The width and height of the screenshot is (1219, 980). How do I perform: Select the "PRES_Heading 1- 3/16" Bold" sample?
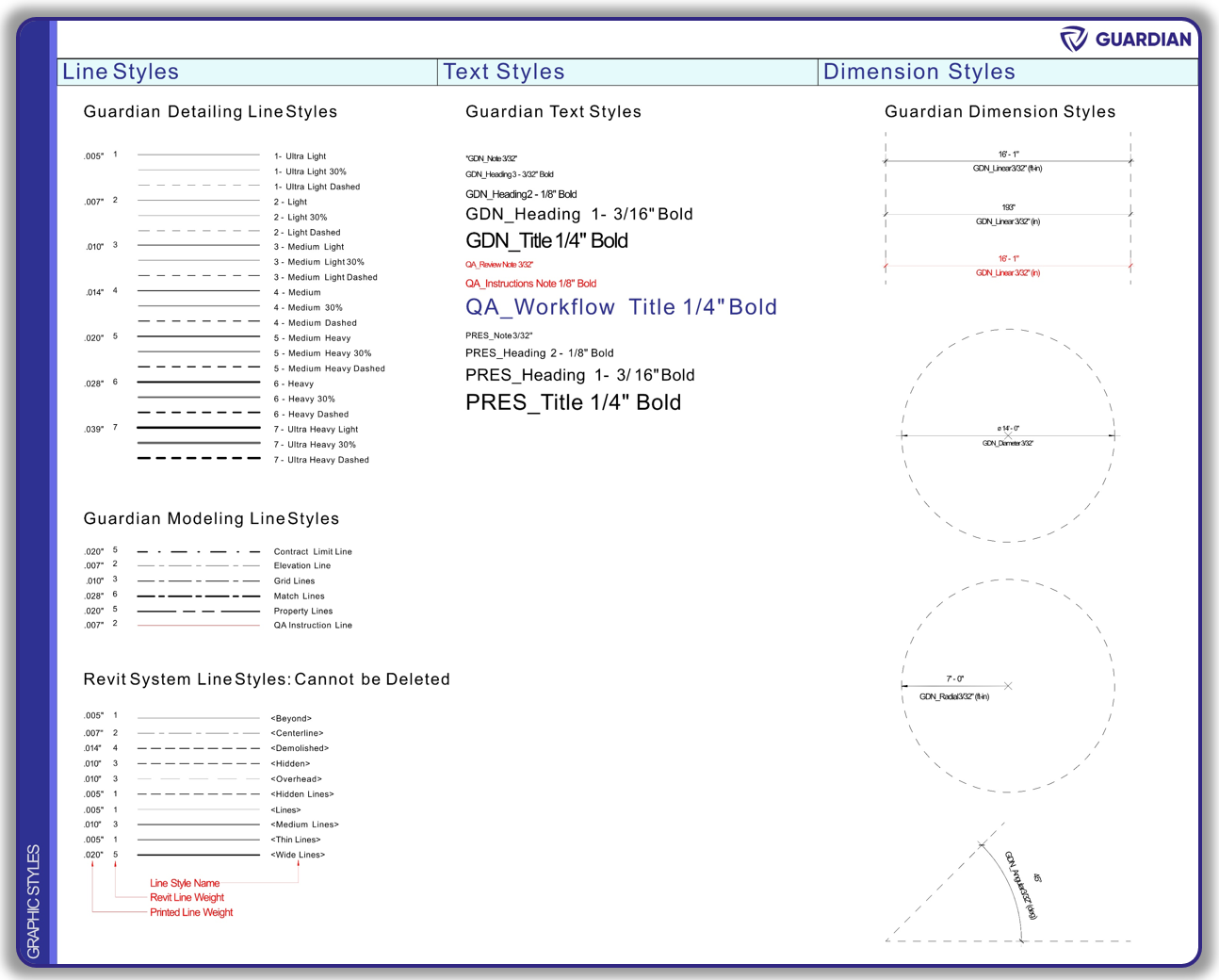click(580, 375)
